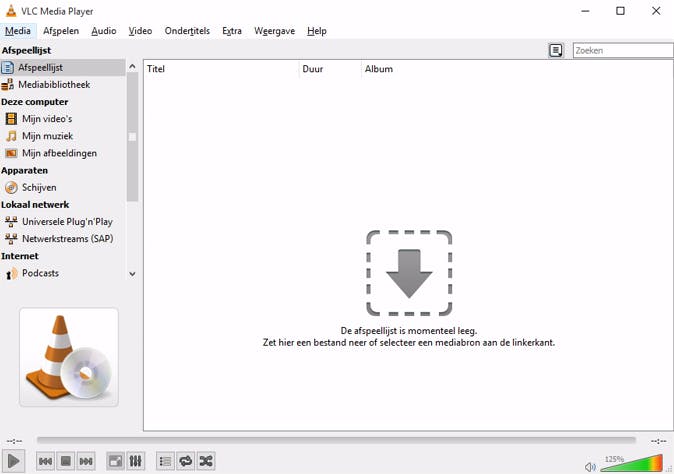Open the Ondertitels menu
The height and width of the screenshot is (474, 674).
tap(187, 31)
